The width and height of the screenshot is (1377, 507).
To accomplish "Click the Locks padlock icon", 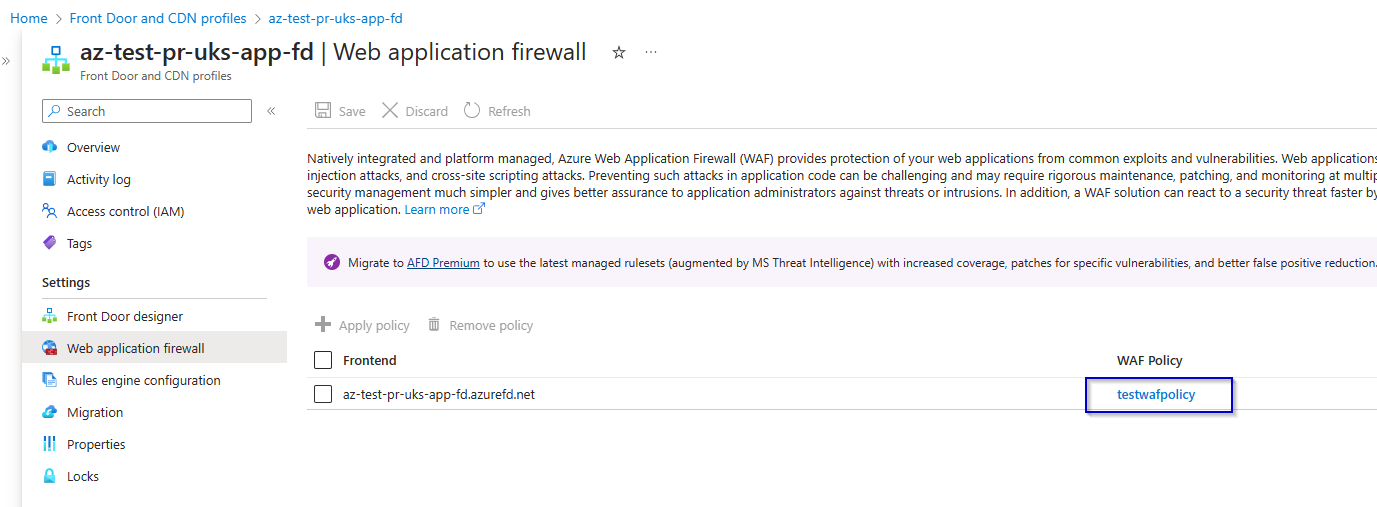I will [50, 476].
